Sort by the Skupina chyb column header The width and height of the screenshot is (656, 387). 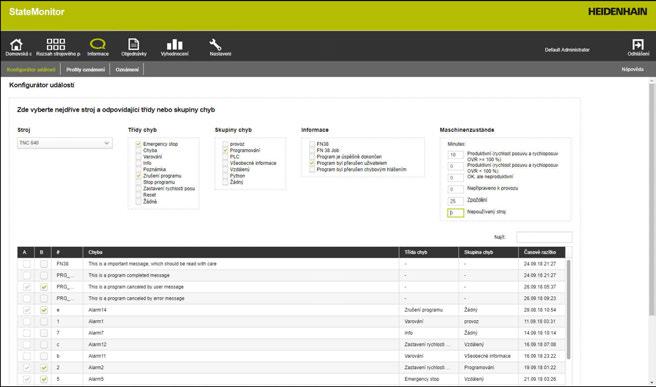pos(488,252)
